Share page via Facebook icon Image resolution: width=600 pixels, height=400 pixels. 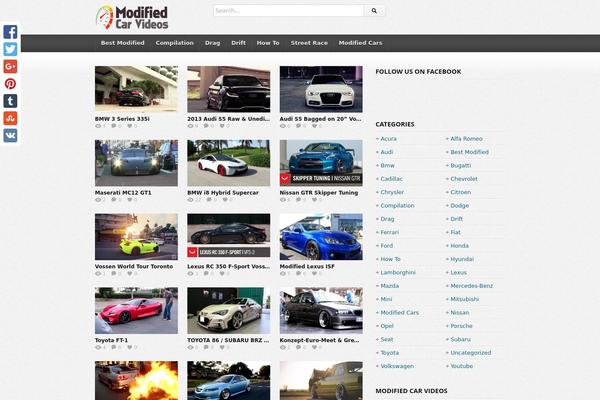(10, 32)
